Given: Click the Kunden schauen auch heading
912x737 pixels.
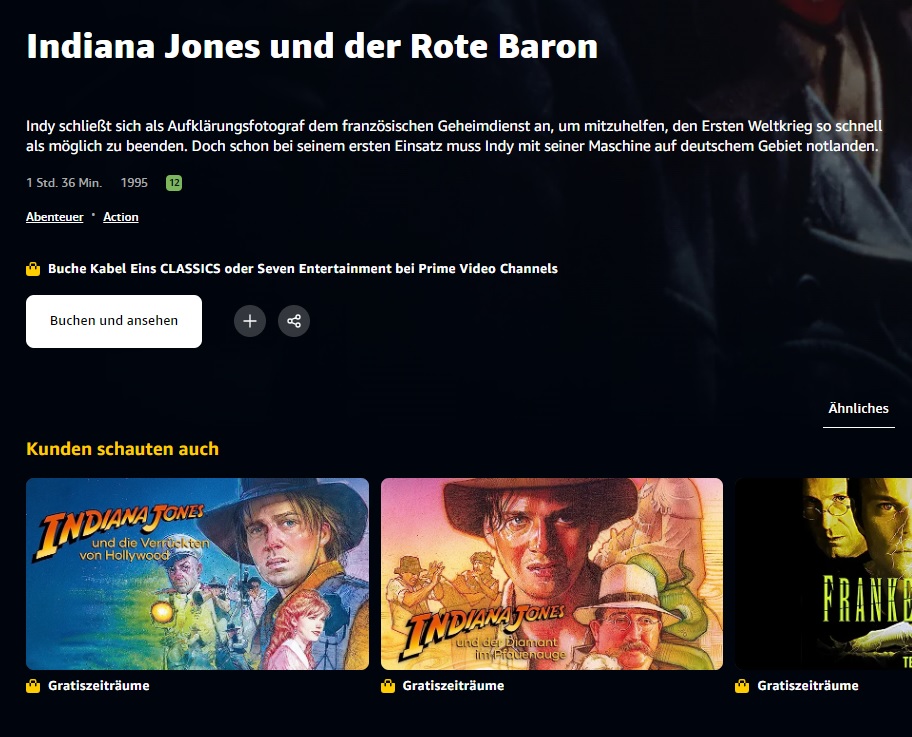Looking at the screenshot, I should click(x=123, y=449).
